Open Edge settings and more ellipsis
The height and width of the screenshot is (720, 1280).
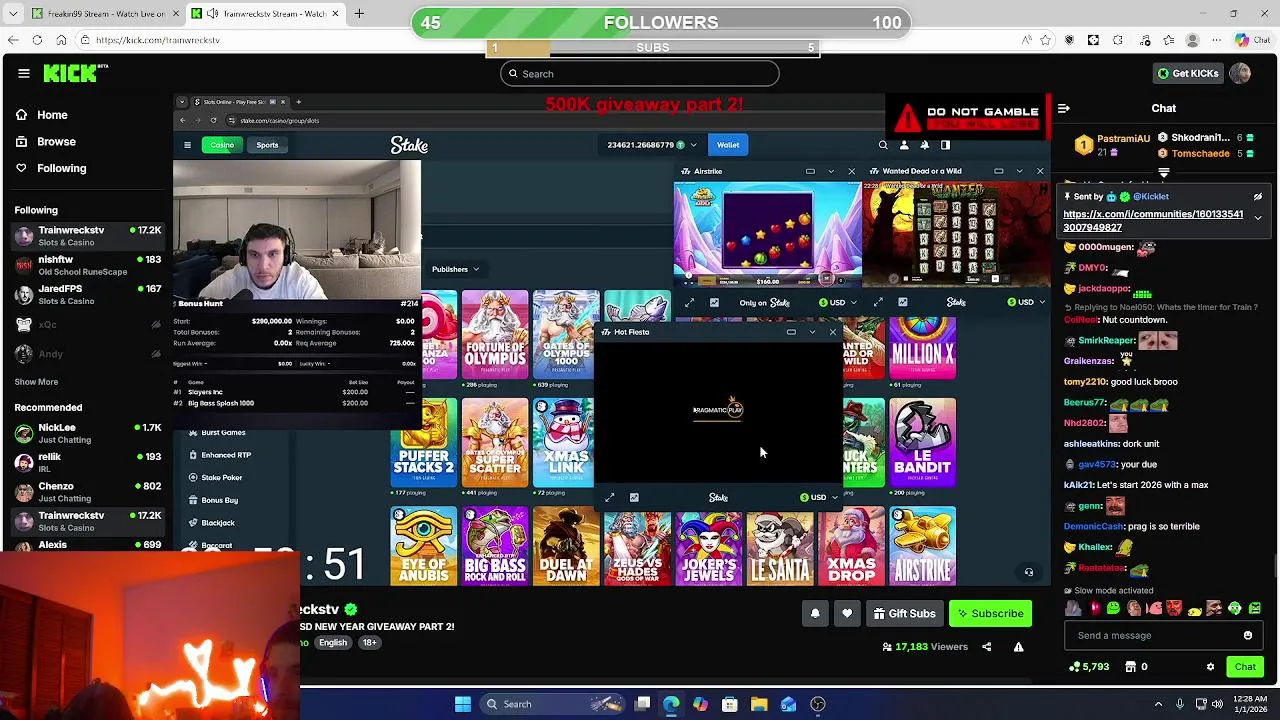point(1216,40)
